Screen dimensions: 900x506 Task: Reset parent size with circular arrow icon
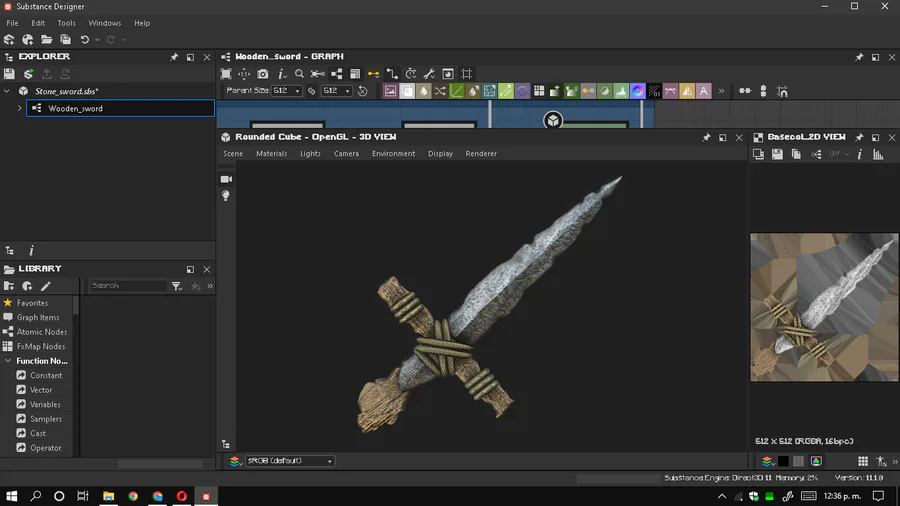pos(363,91)
